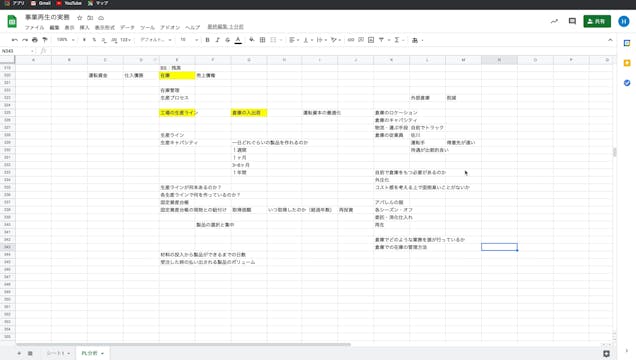Create a filter

[381, 40]
